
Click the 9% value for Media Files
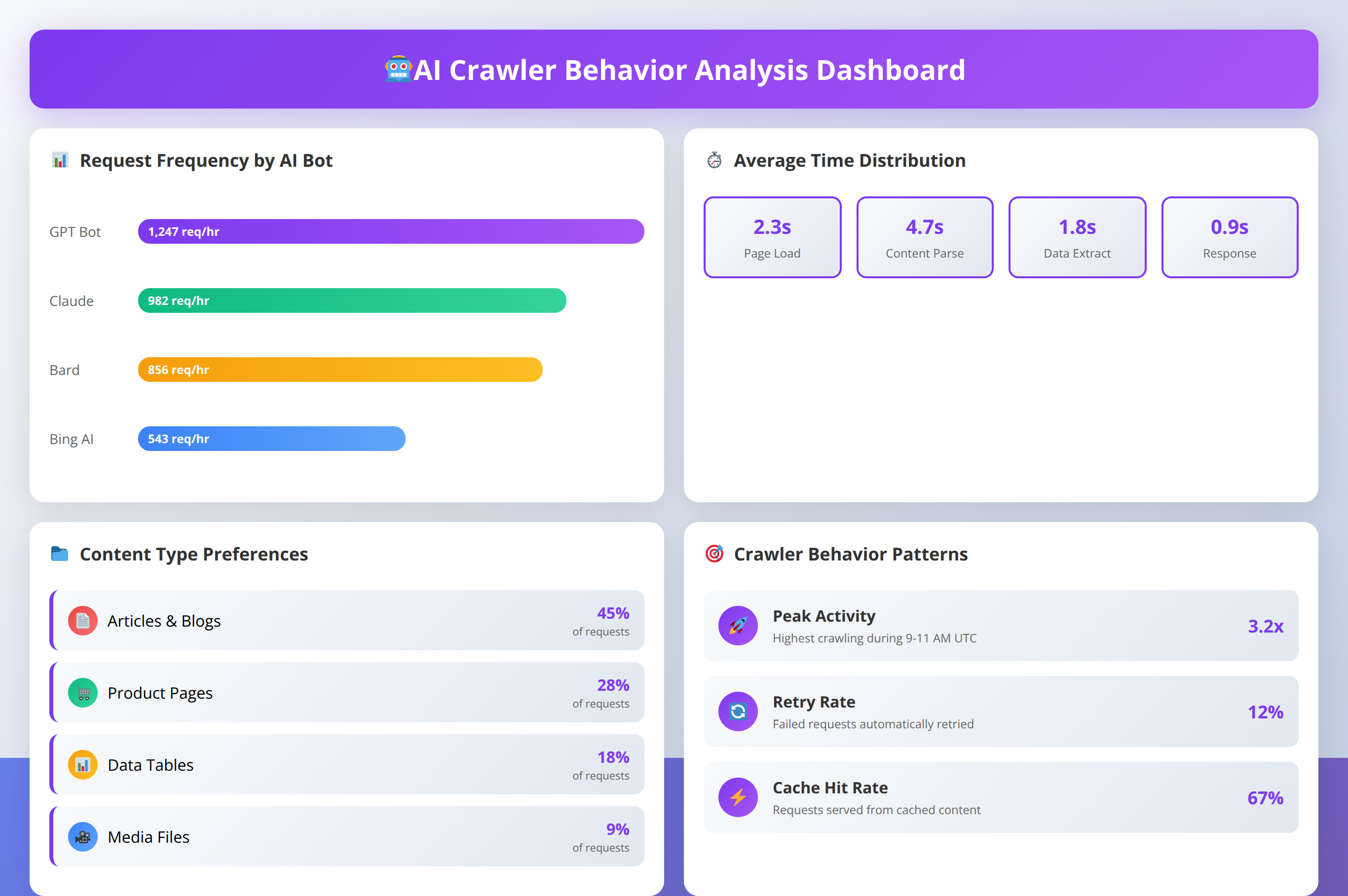point(618,829)
